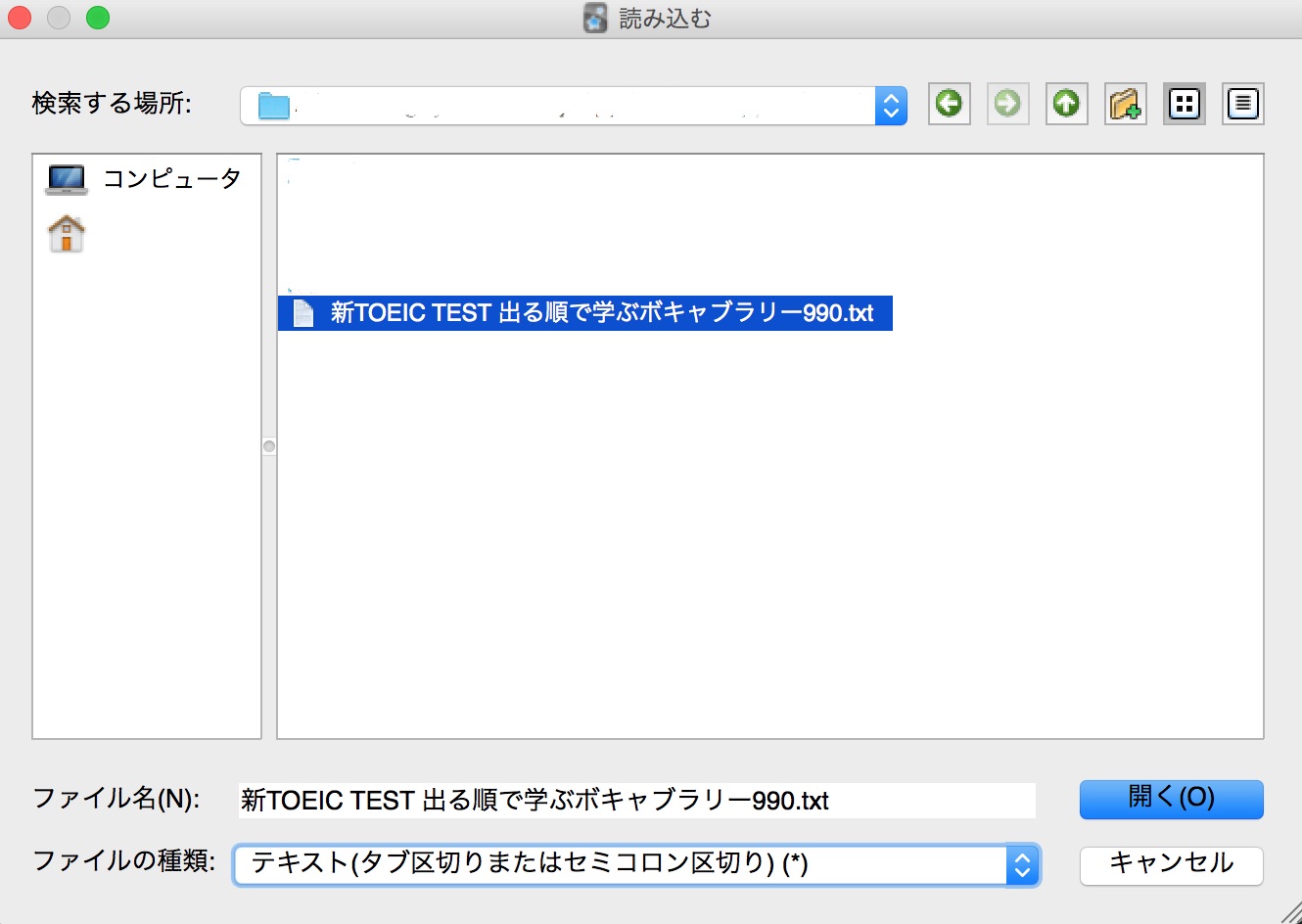Click the 開く(O) button
Screen dimensions: 1302x924
click(x=1171, y=799)
